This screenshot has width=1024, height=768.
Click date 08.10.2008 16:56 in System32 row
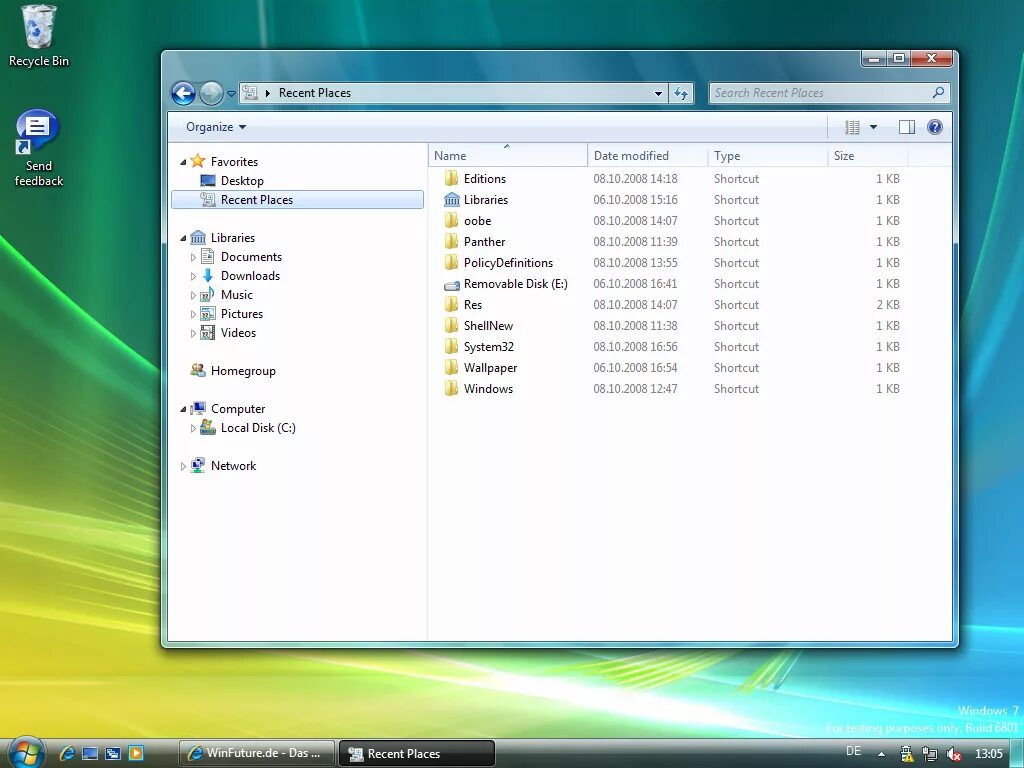635,347
